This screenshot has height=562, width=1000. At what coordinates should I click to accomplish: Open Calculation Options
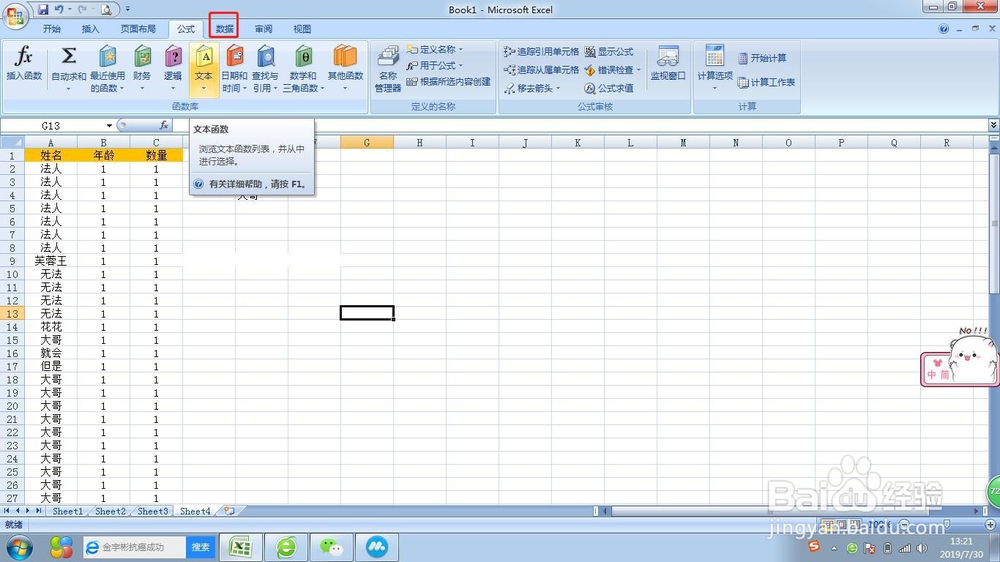714,67
